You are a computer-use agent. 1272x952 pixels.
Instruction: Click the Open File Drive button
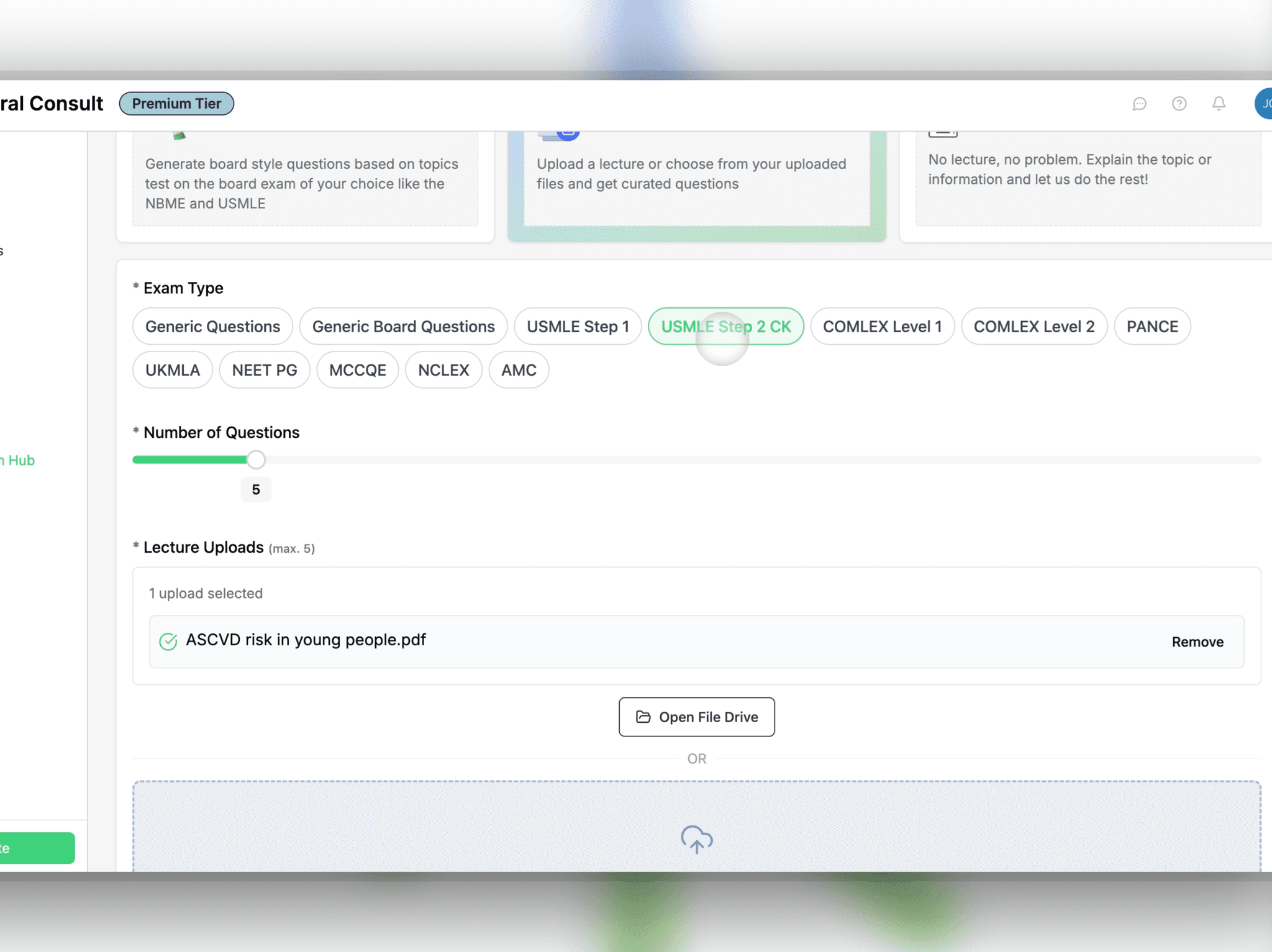(696, 717)
